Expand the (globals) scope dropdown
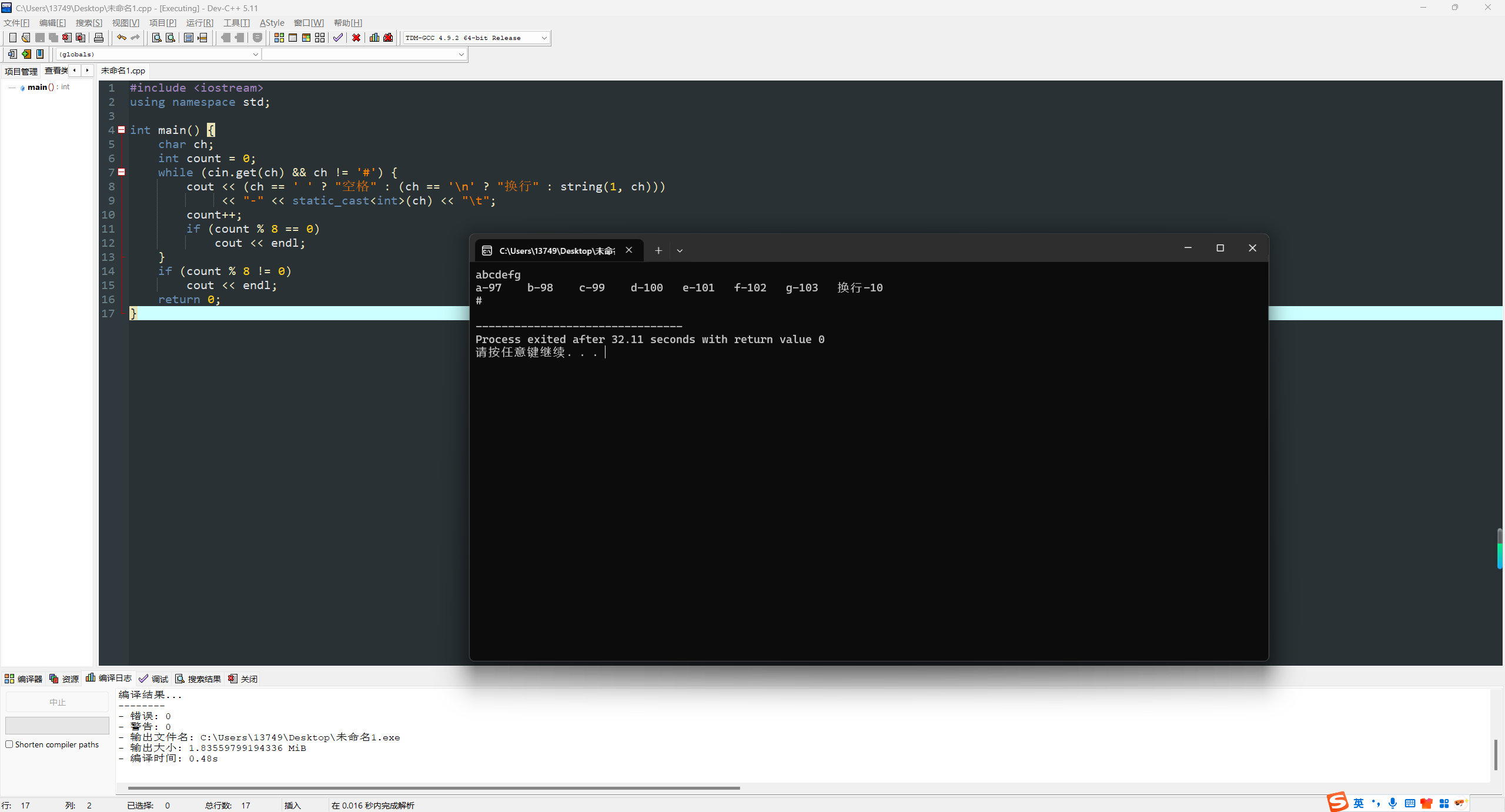The image size is (1505, 812). (255, 54)
